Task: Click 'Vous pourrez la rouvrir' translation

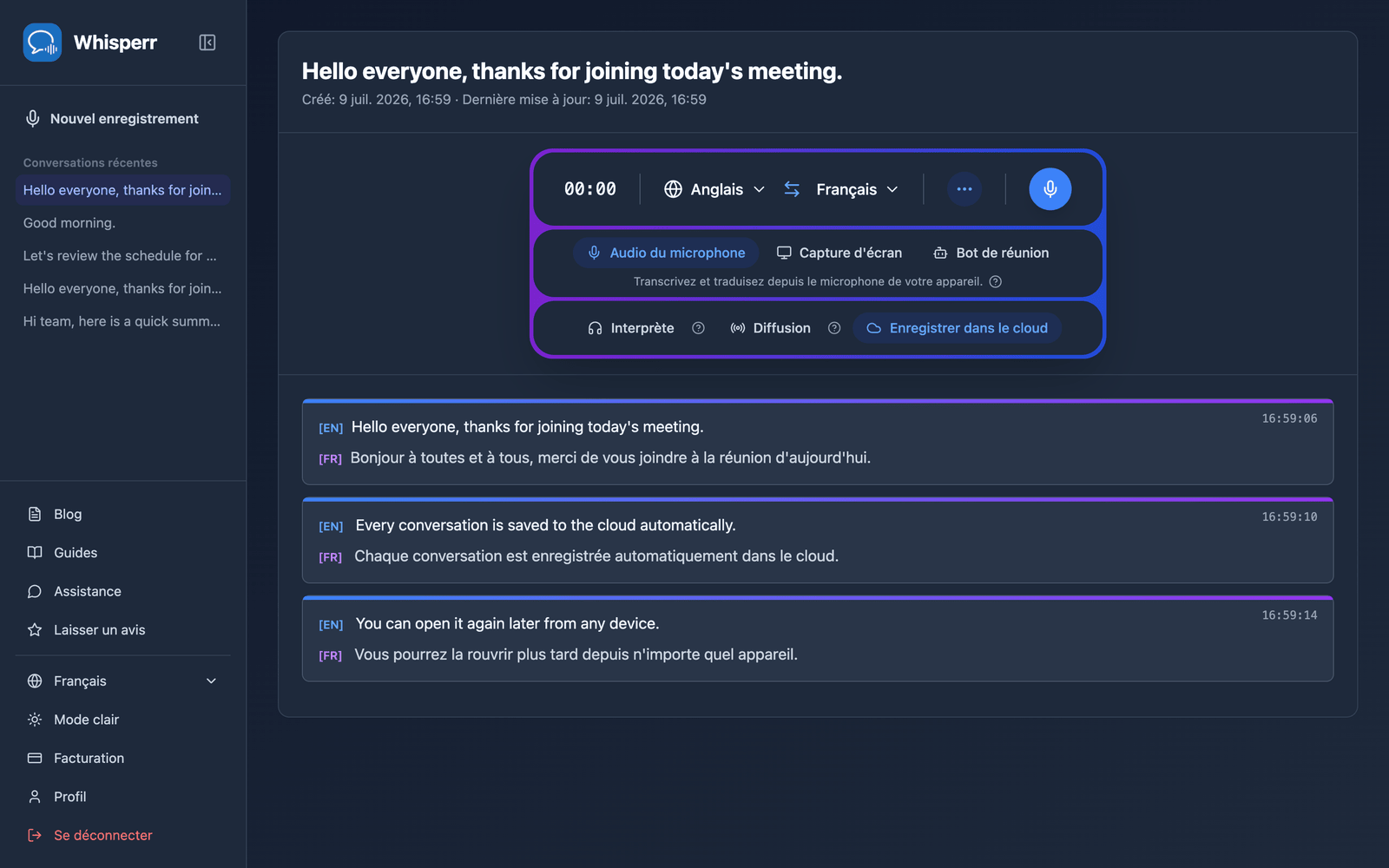Action: [x=576, y=654]
